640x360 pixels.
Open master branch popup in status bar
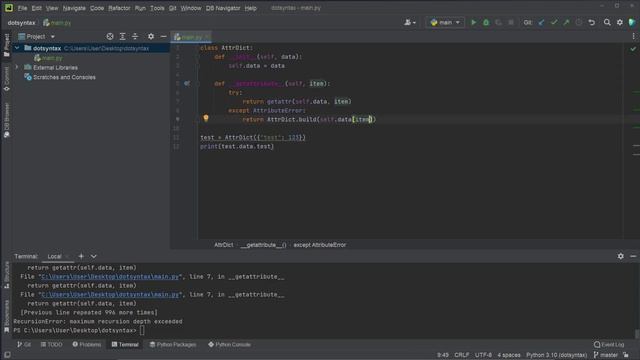click(606, 355)
